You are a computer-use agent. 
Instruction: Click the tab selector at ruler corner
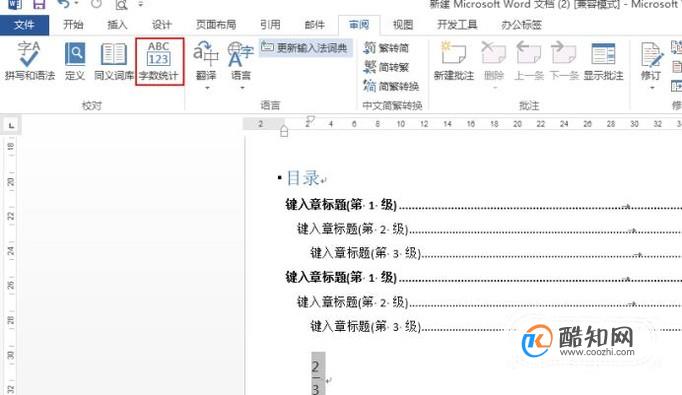pyautogui.click(x=11, y=126)
